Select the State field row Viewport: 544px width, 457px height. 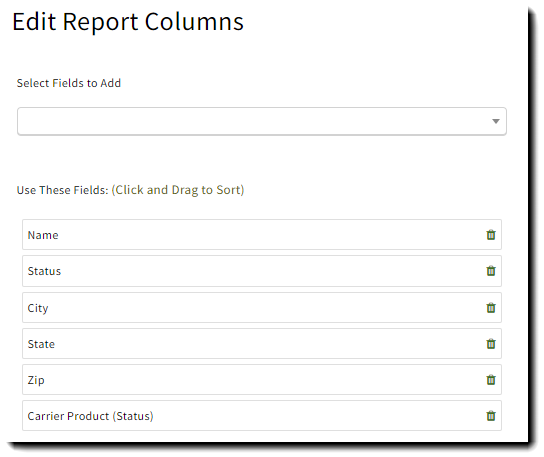262,344
